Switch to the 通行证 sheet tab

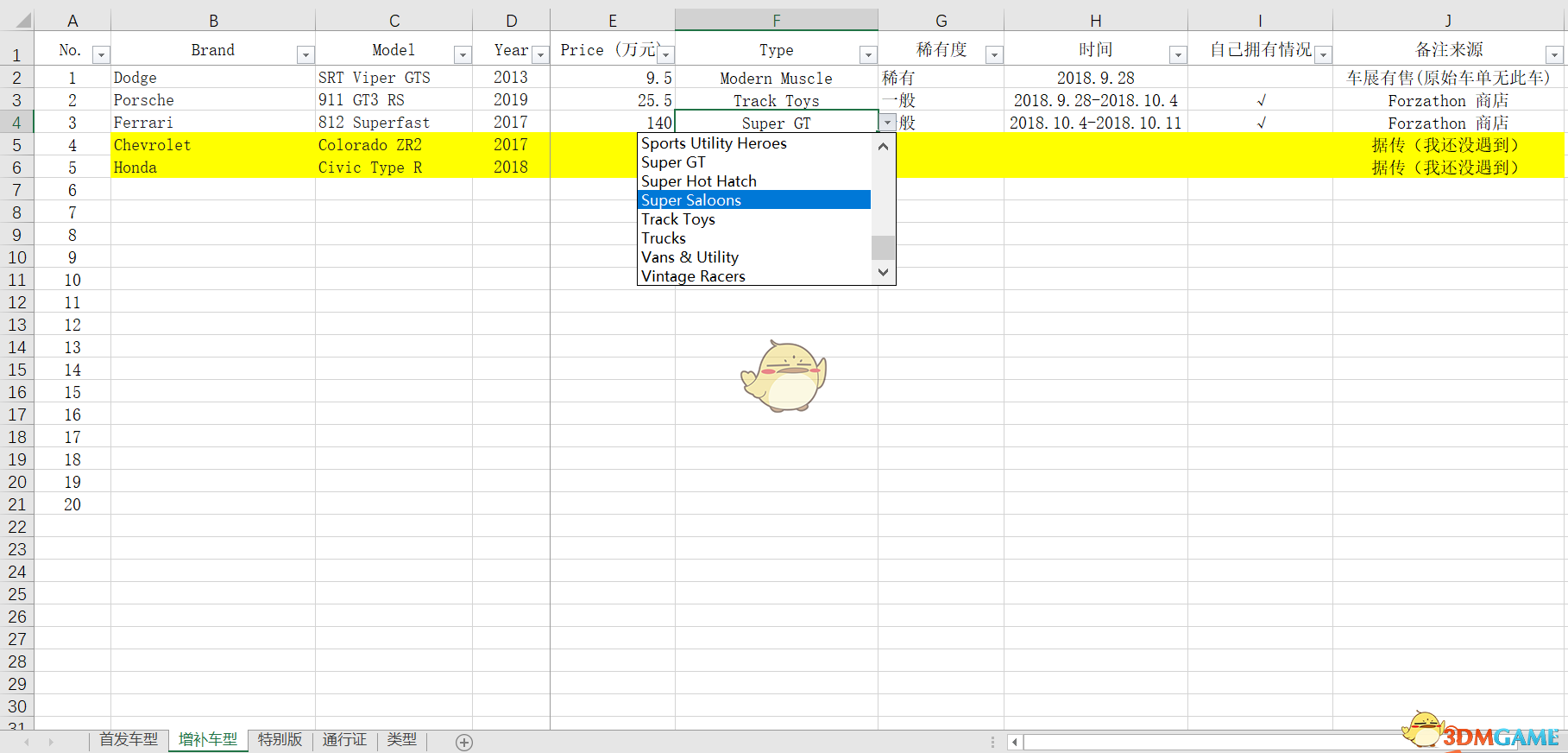pyautogui.click(x=345, y=740)
